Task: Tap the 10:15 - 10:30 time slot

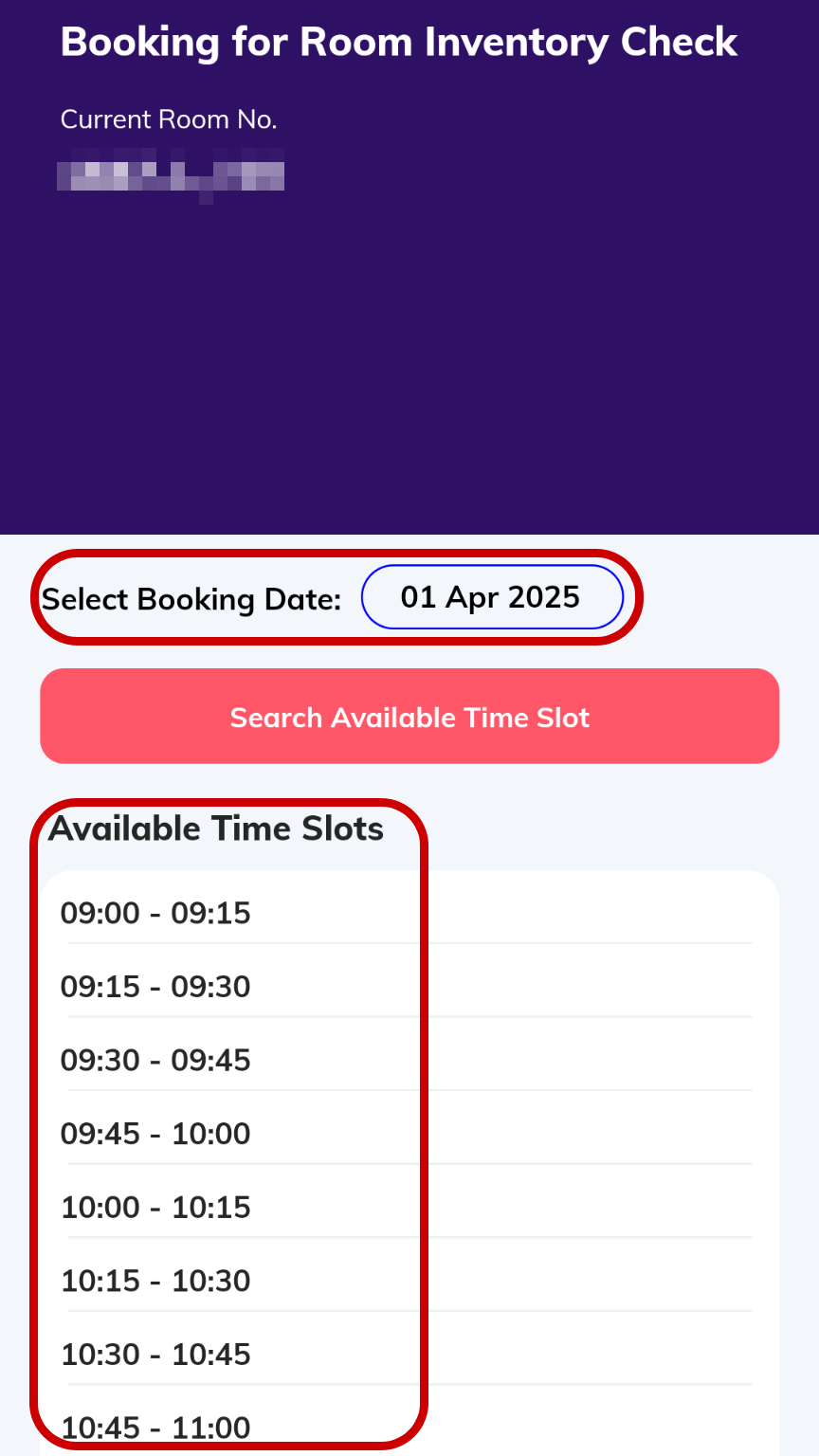Action: coord(155,1281)
